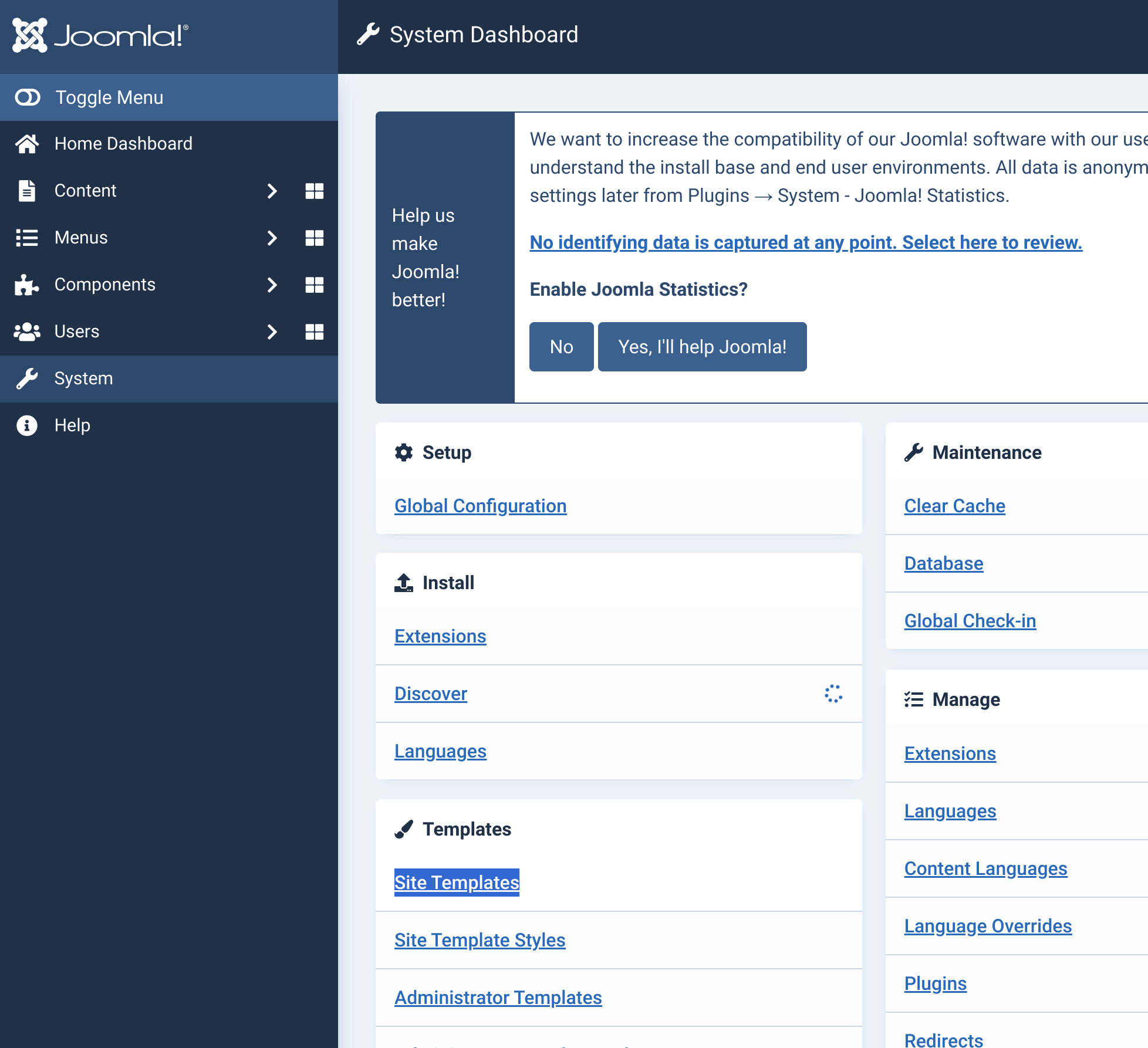This screenshot has width=1148, height=1048.
Task: Expand the Content submenu chevron
Action: pyautogui.click(x=272, y=191)
